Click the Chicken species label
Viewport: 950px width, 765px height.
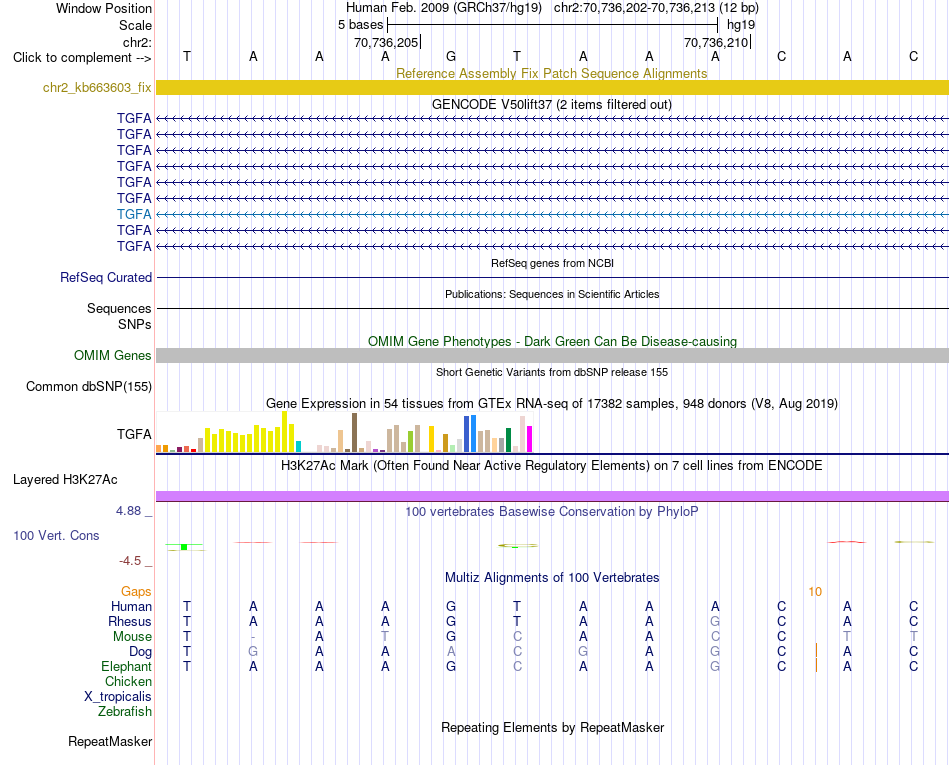(128, 681)
